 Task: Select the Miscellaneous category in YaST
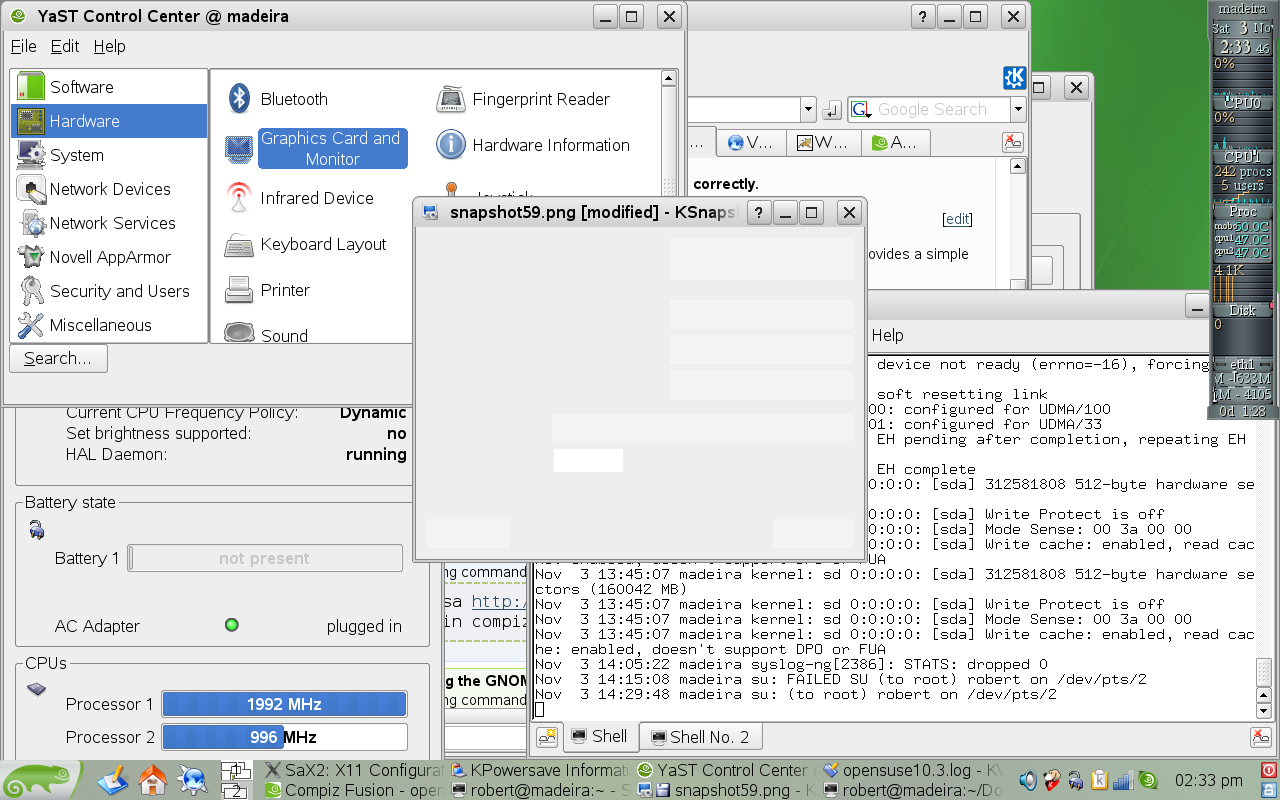pos(109,325)
